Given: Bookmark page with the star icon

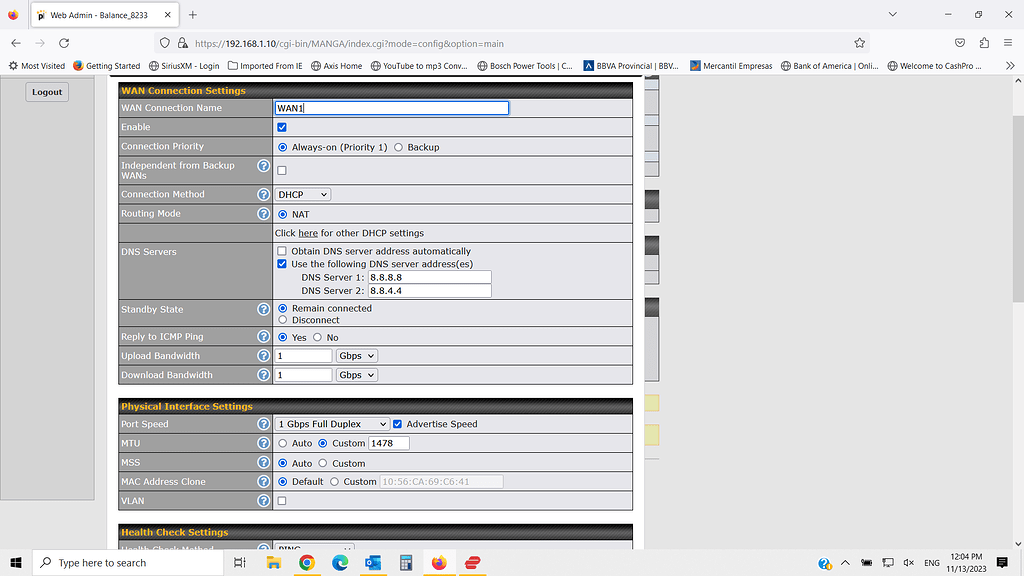Looking at the screenshot, I should coord(859,43).
